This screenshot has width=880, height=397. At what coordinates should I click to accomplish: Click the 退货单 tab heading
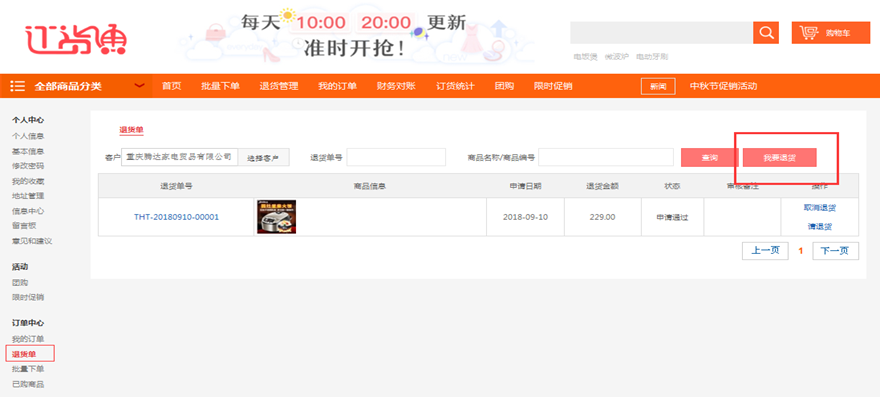131,130
